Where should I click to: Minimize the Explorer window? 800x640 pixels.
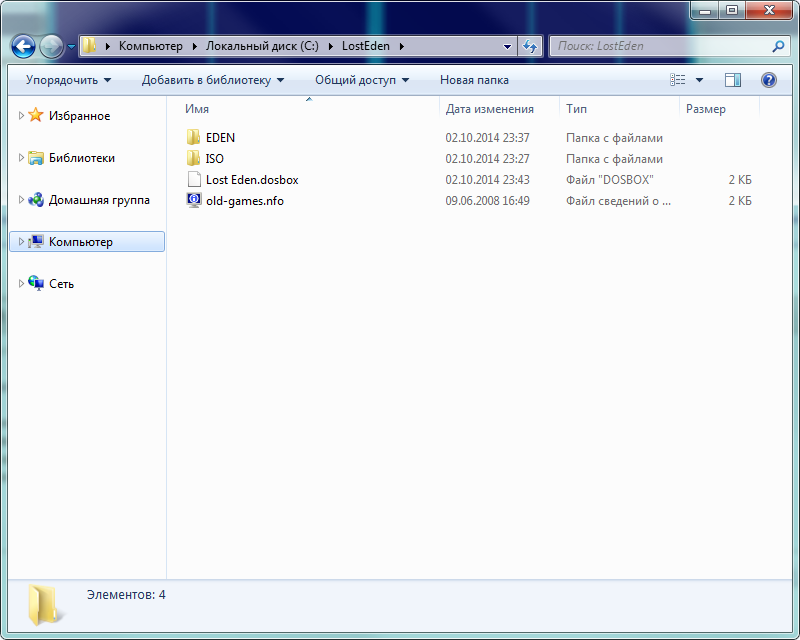coord(705,10)
